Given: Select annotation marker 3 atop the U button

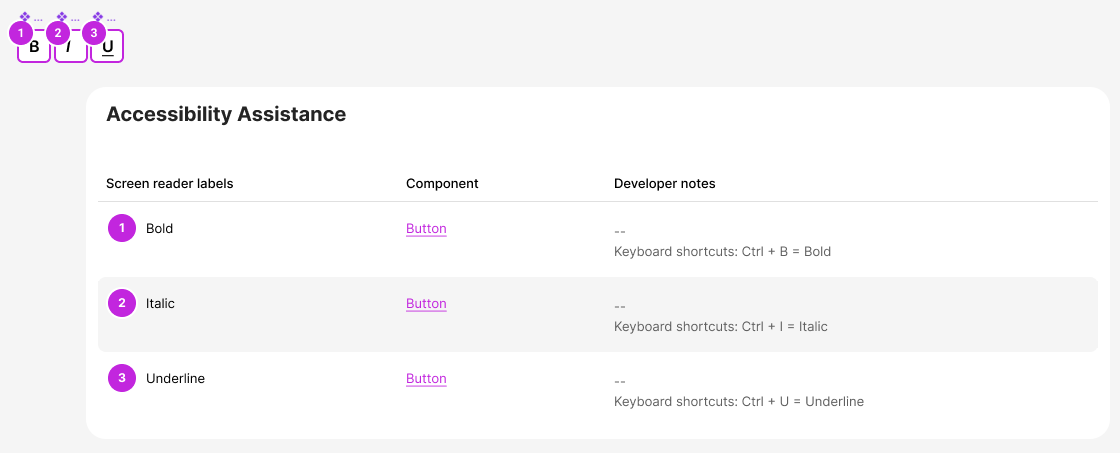Looking at the screenshot, I should 94,33.
